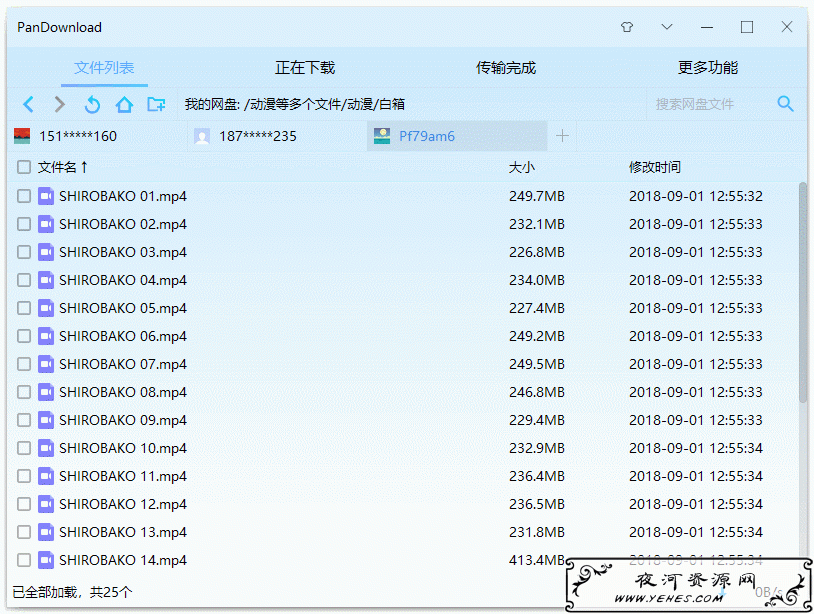This screenshot has width=814, height=614.
Task: Open the title bar dropdown menu arrow
Action: [667, 27]
